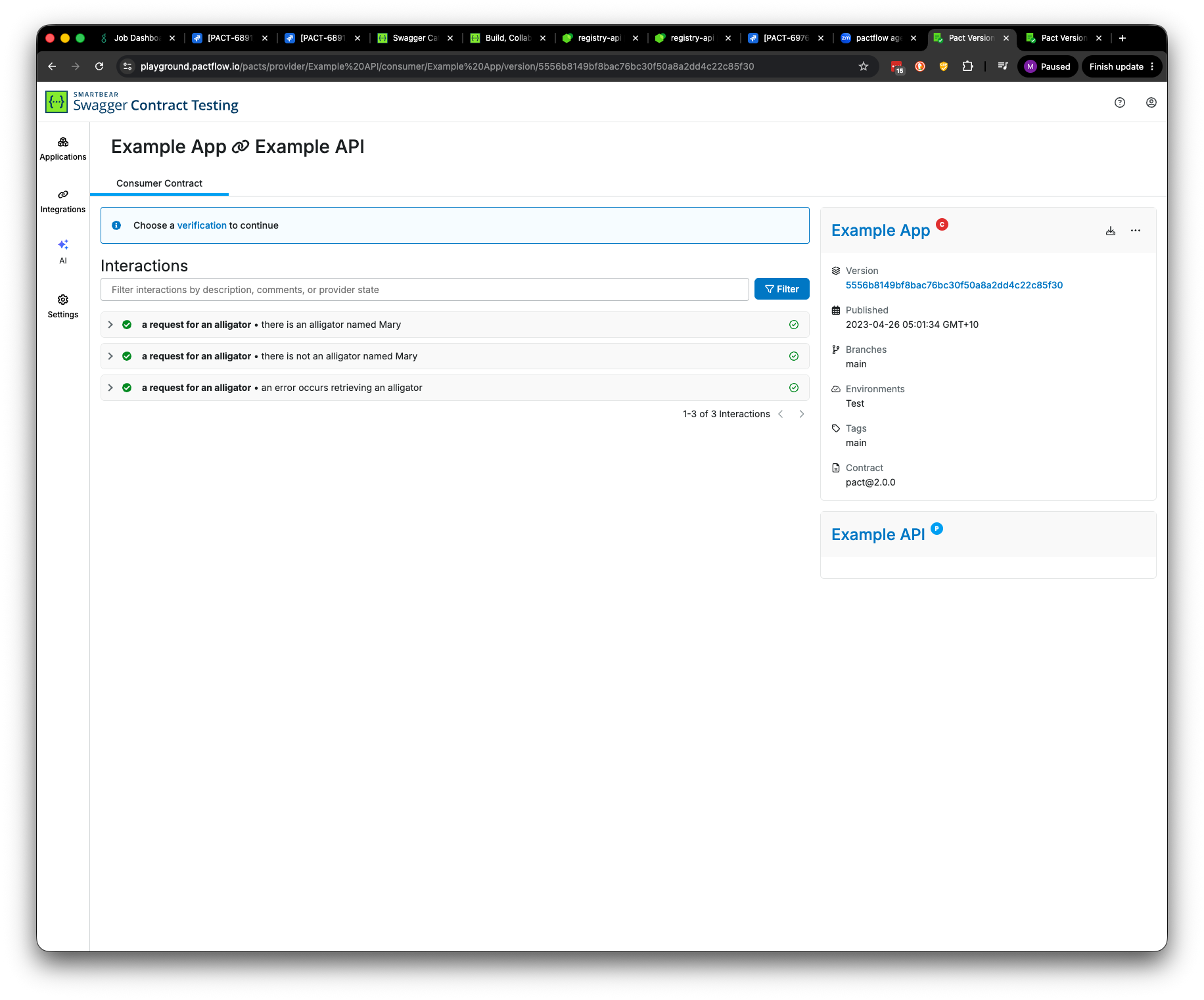The width and height of the screenshot is (1204, 1000).
Task: Click contract value 'pact@2.0.0'
Action: click(x=871, y=482)
